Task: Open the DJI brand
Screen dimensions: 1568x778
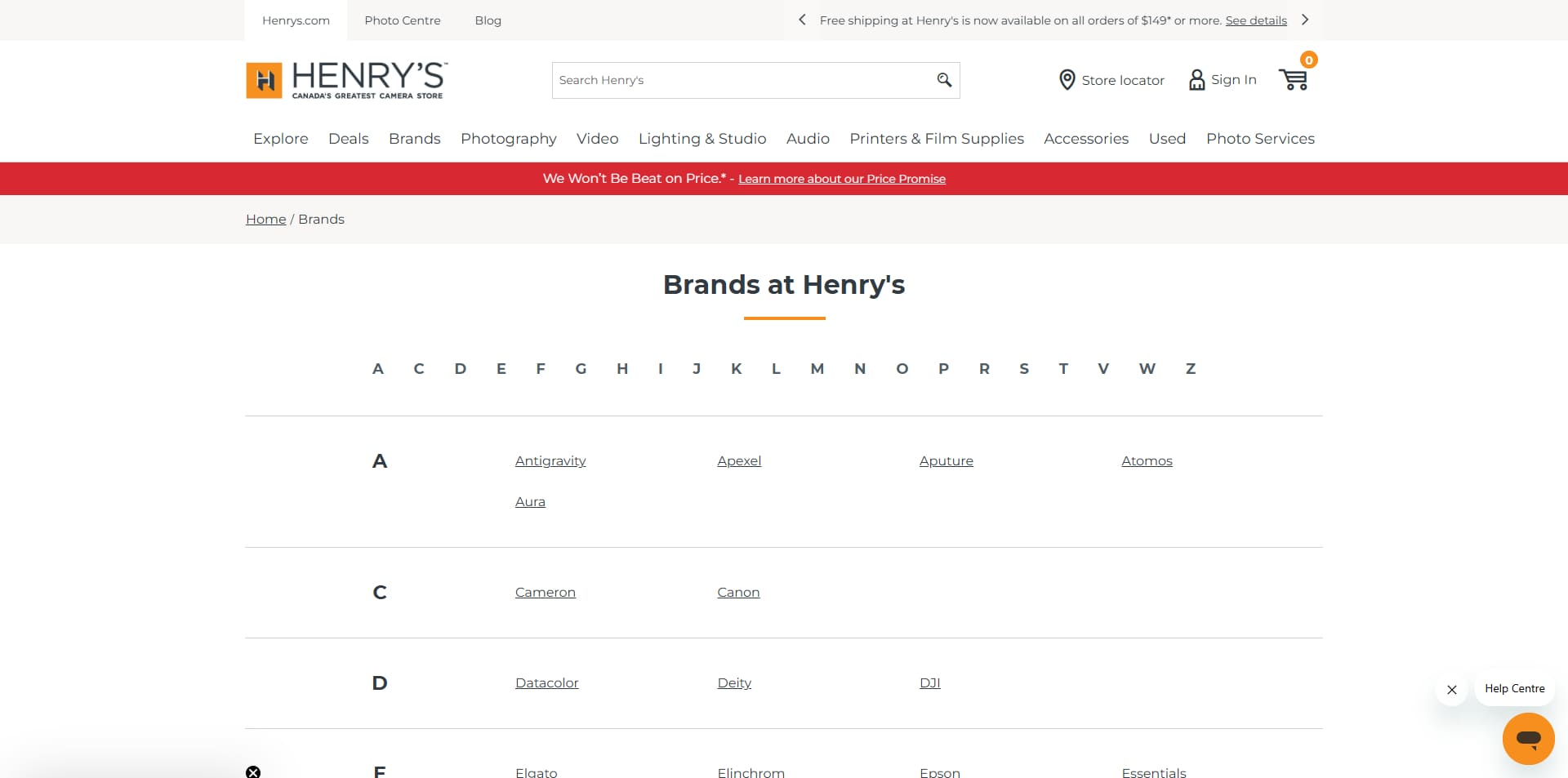Action: click(930, 683)
